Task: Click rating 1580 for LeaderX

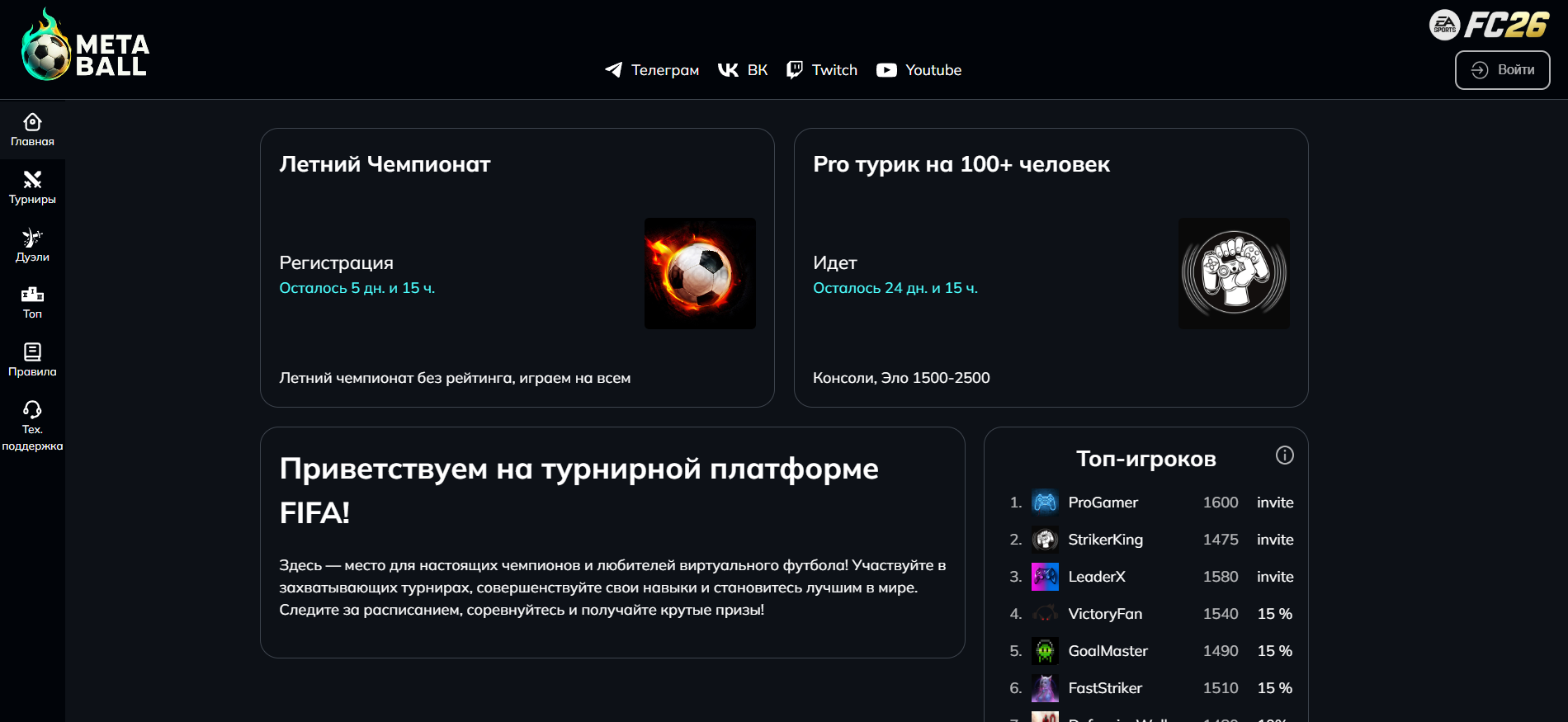Action: point(1221,577)
